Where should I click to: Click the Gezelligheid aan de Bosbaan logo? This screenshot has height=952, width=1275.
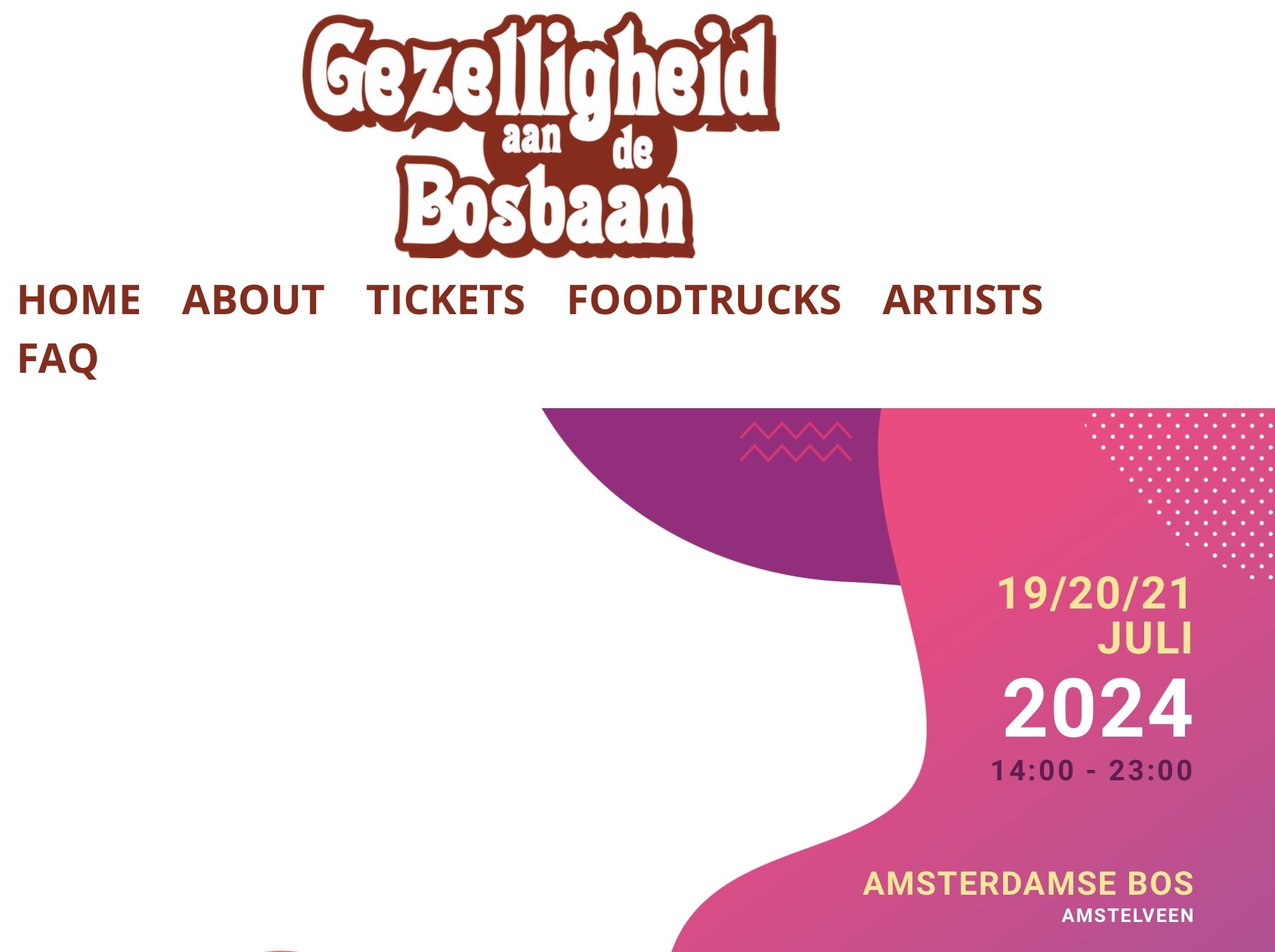click(540, 136)
